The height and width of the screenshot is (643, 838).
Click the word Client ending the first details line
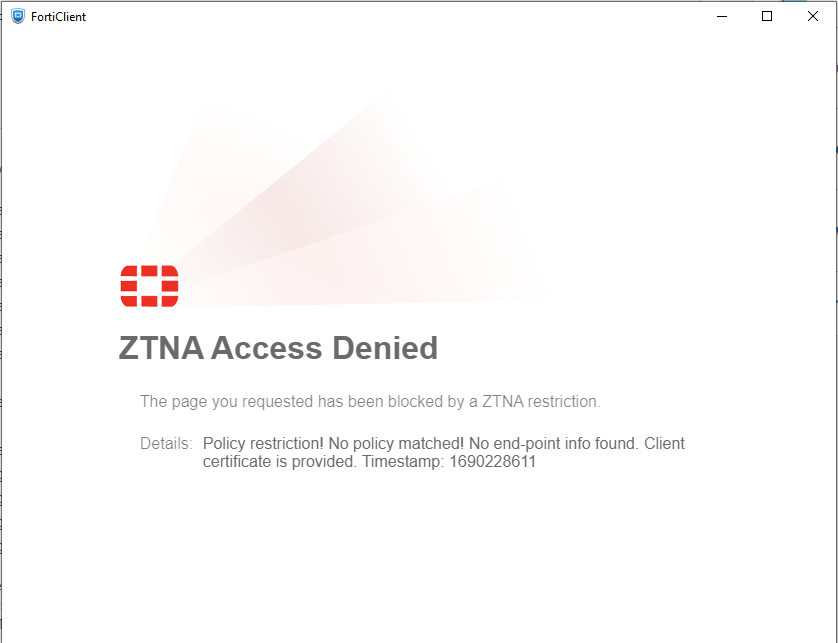(664, 444)
